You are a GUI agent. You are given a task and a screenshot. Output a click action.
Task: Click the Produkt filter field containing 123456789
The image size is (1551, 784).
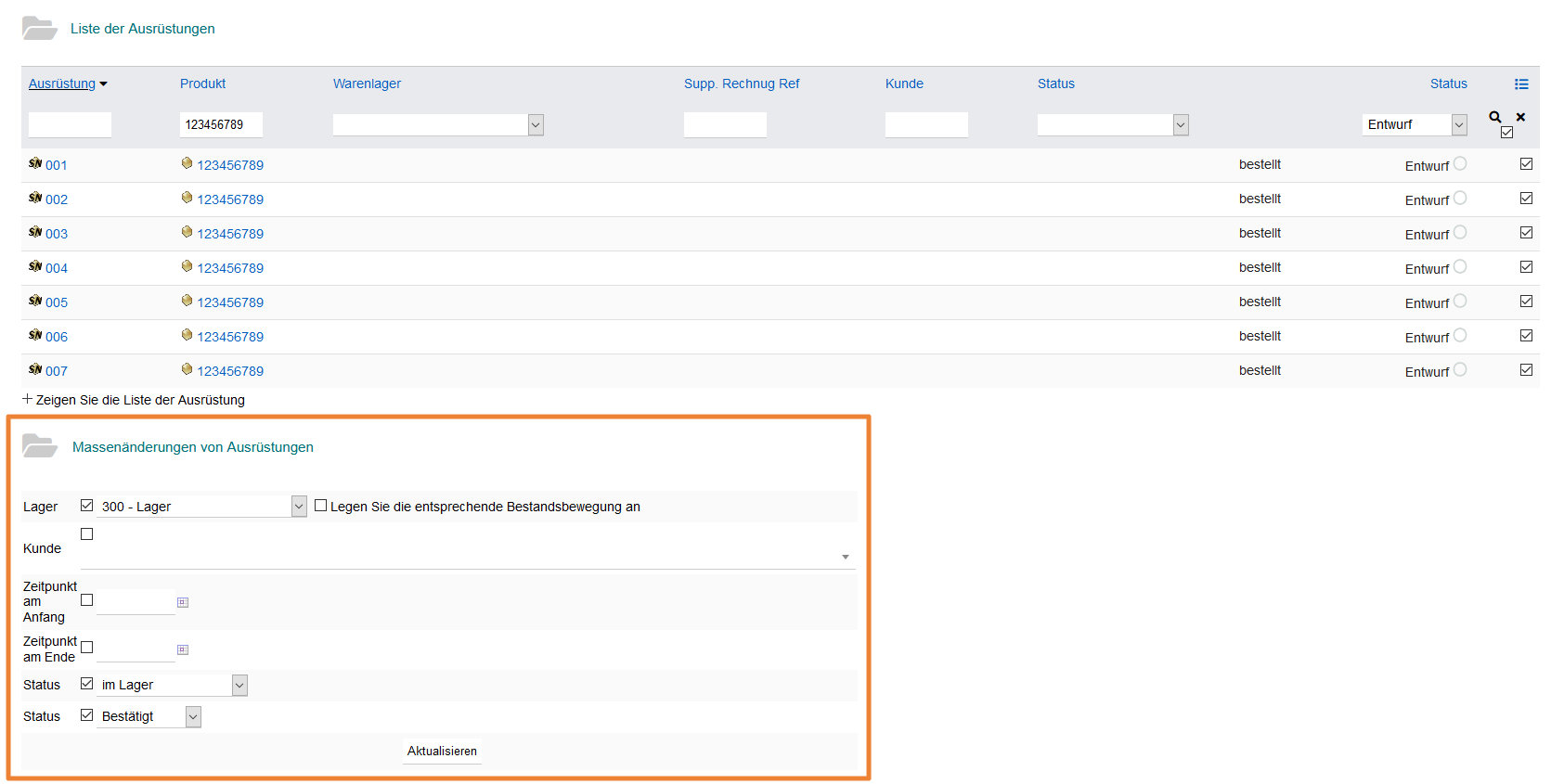pyautogui.click(x=221, y=125)
